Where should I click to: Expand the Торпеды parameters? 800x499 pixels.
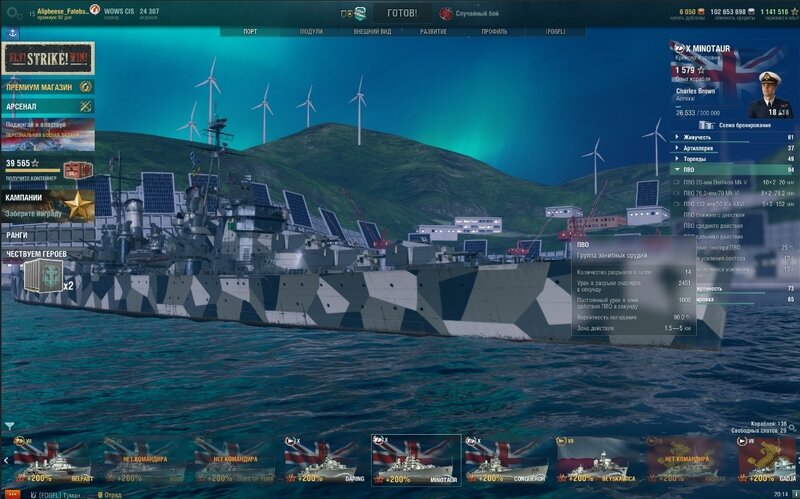[734, 159]
